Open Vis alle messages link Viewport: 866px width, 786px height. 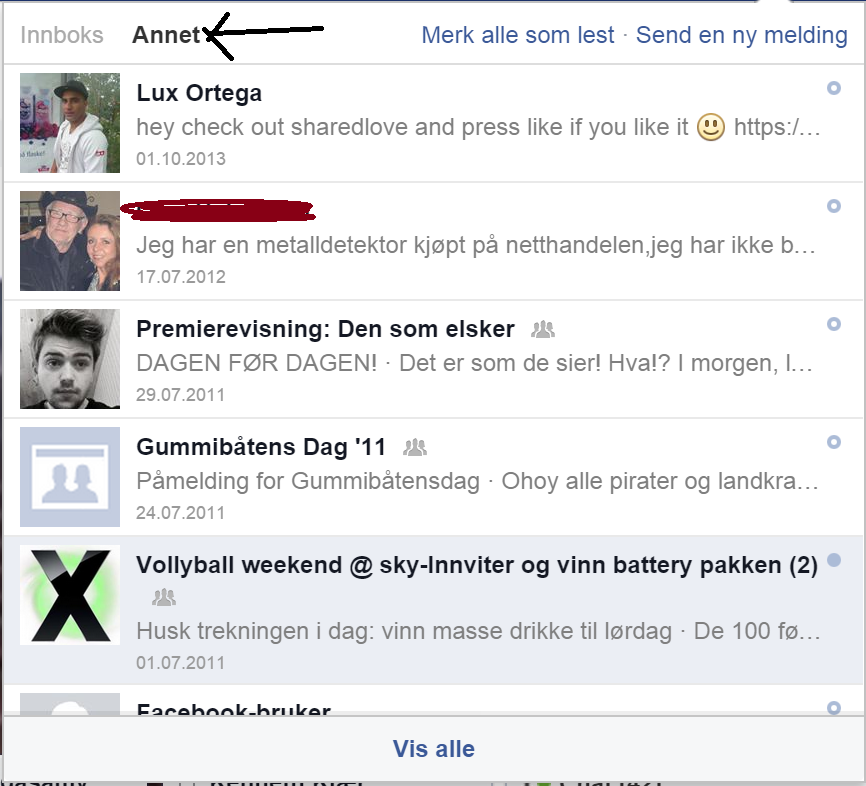[434, 749]
